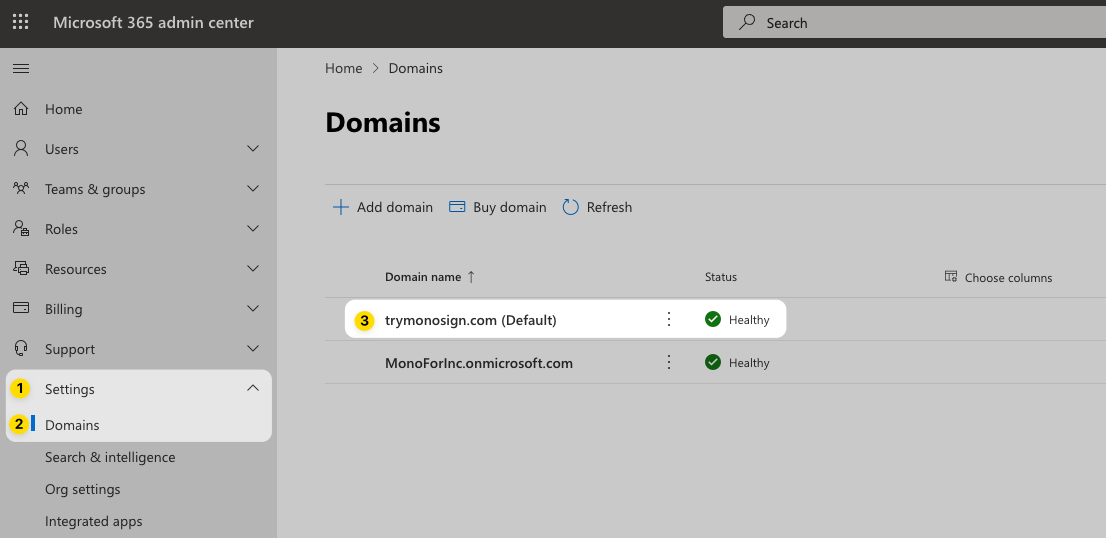Expand the Billing chevron
This screenshot has height=538, width=1106.
tap(253, 309)
